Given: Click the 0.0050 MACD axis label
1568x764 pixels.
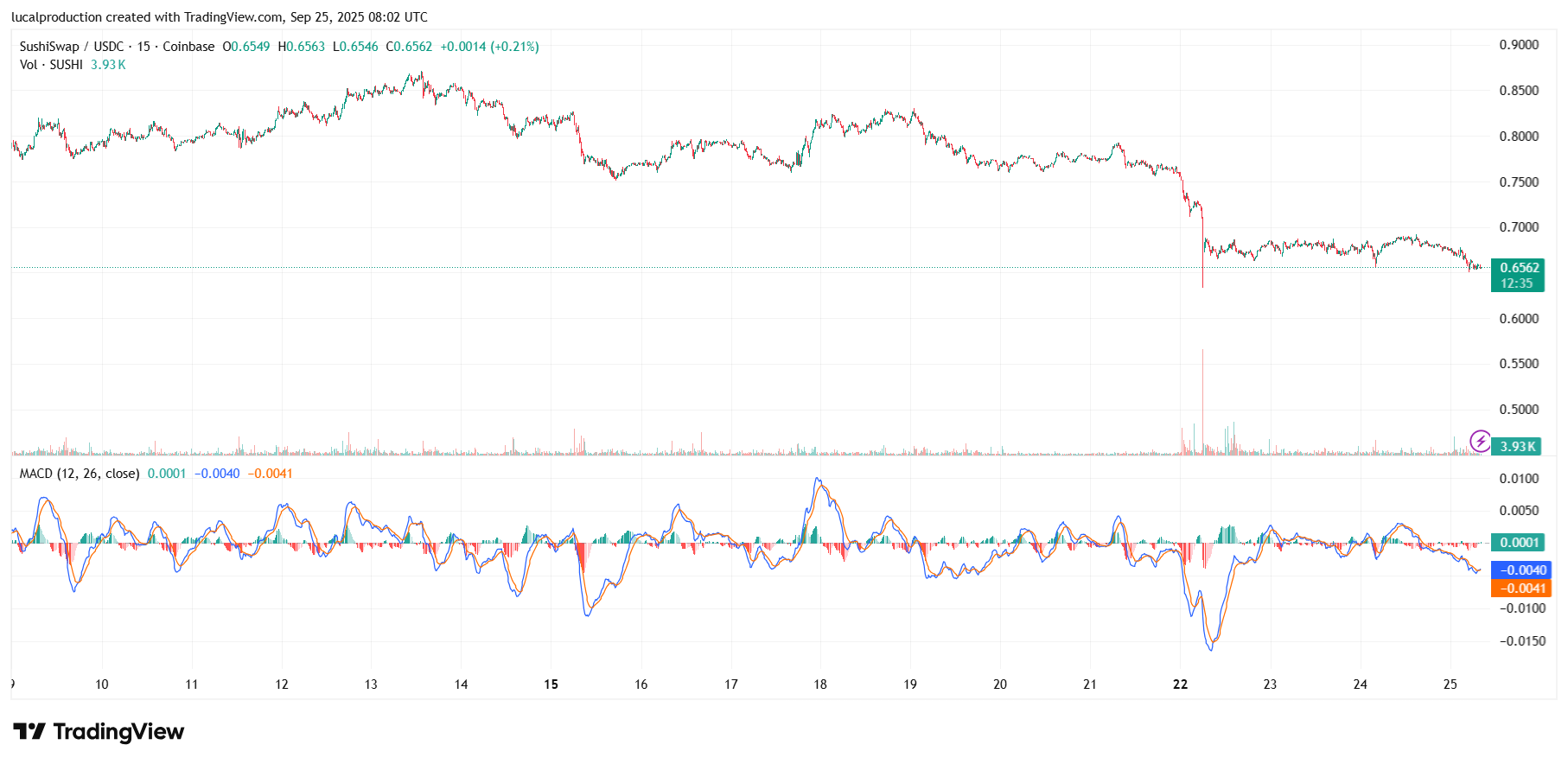Looking at the screenshot, I should point(1519,511).
